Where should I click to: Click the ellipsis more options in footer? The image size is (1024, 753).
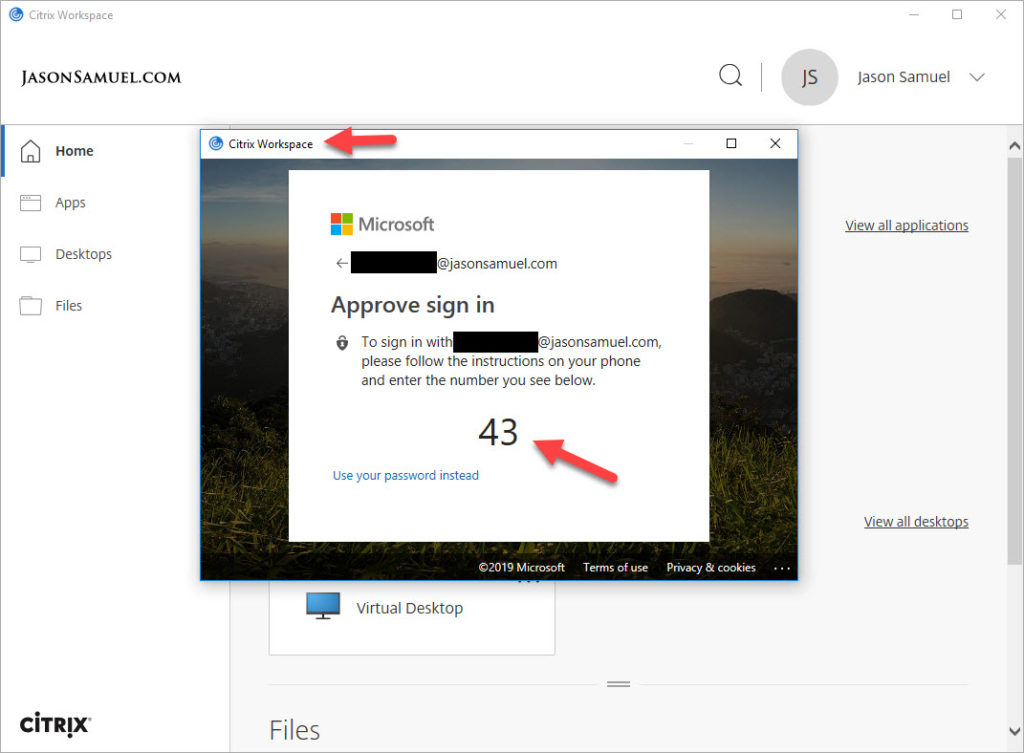(781, 568)
